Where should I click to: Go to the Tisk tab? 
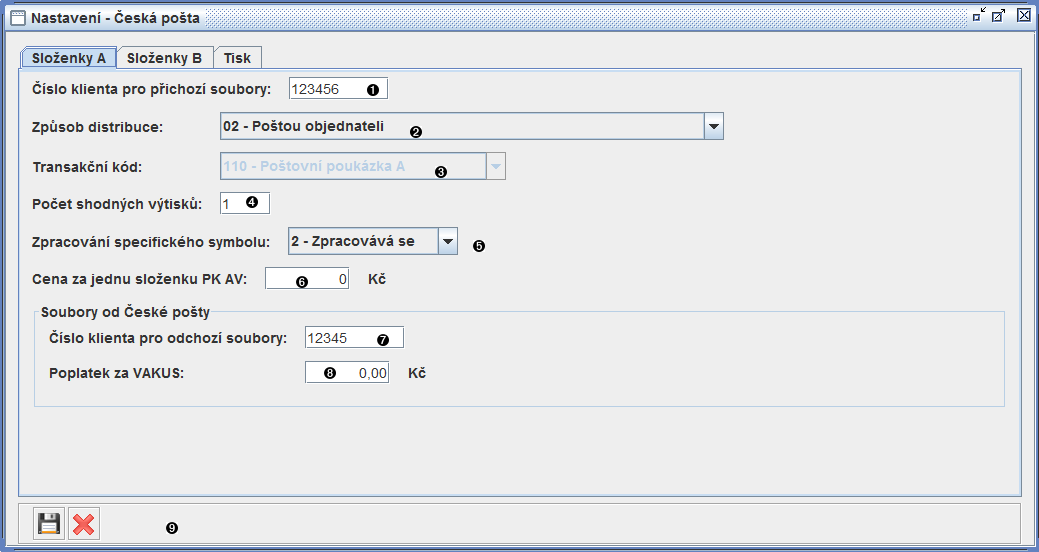pyautogui.click(x=237, y=57)
